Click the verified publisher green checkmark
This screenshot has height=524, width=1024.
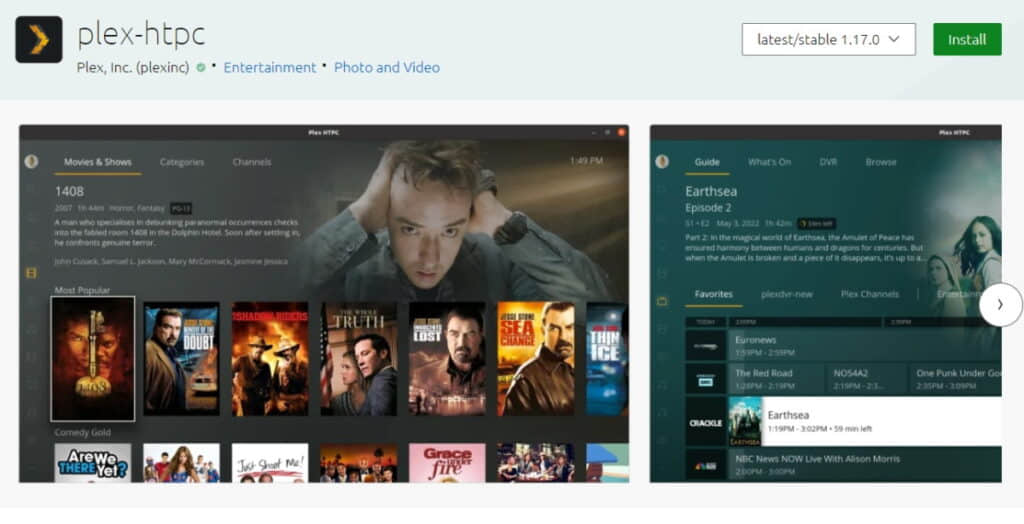click(201, 67)
